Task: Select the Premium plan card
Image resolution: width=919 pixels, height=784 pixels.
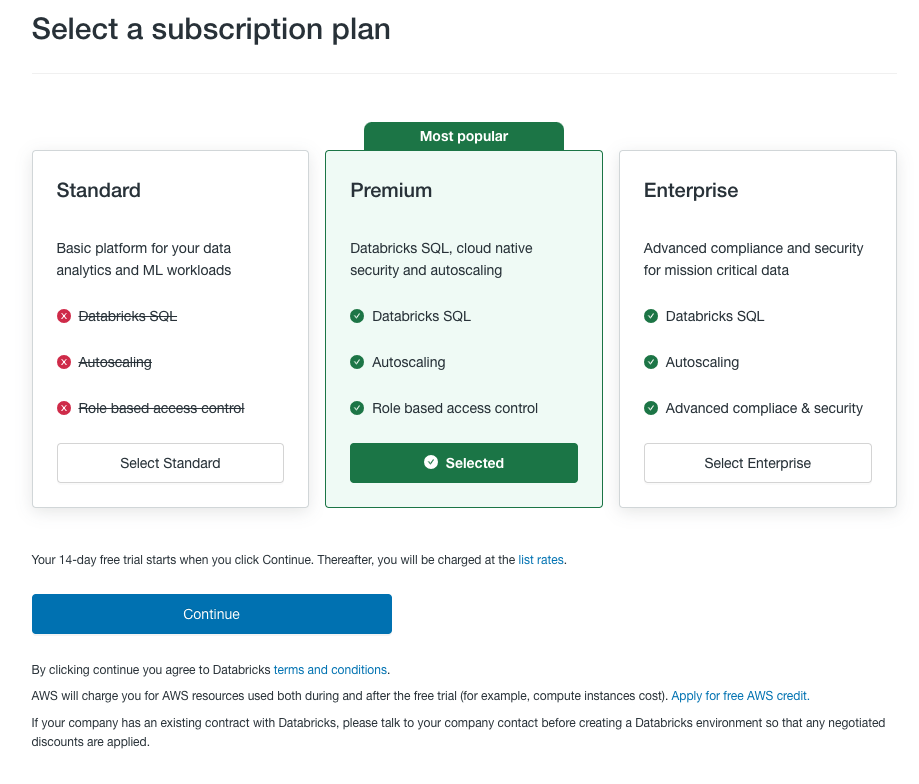Action: point(463,220)
